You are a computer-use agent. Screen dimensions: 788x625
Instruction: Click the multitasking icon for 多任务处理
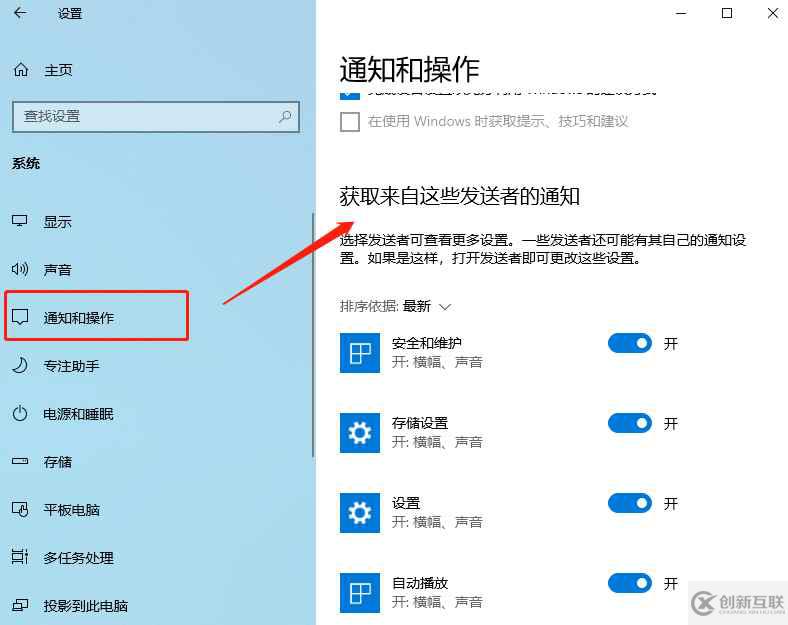pos(20,557)
